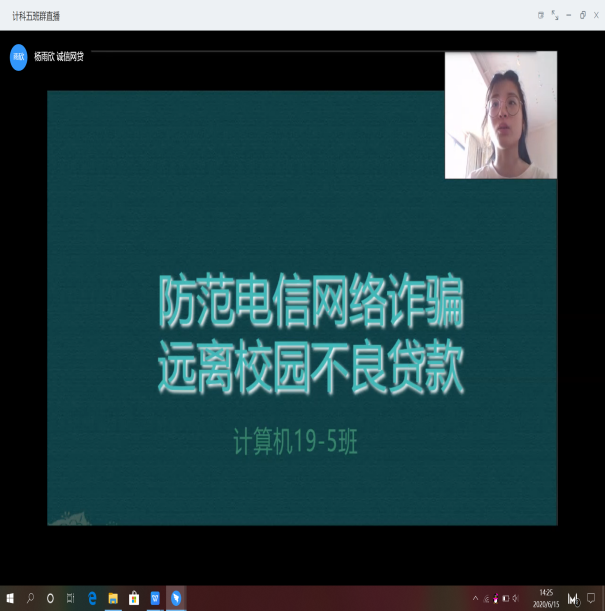
Task: Open Windows search from the taskbar
Action: [30, 598]
